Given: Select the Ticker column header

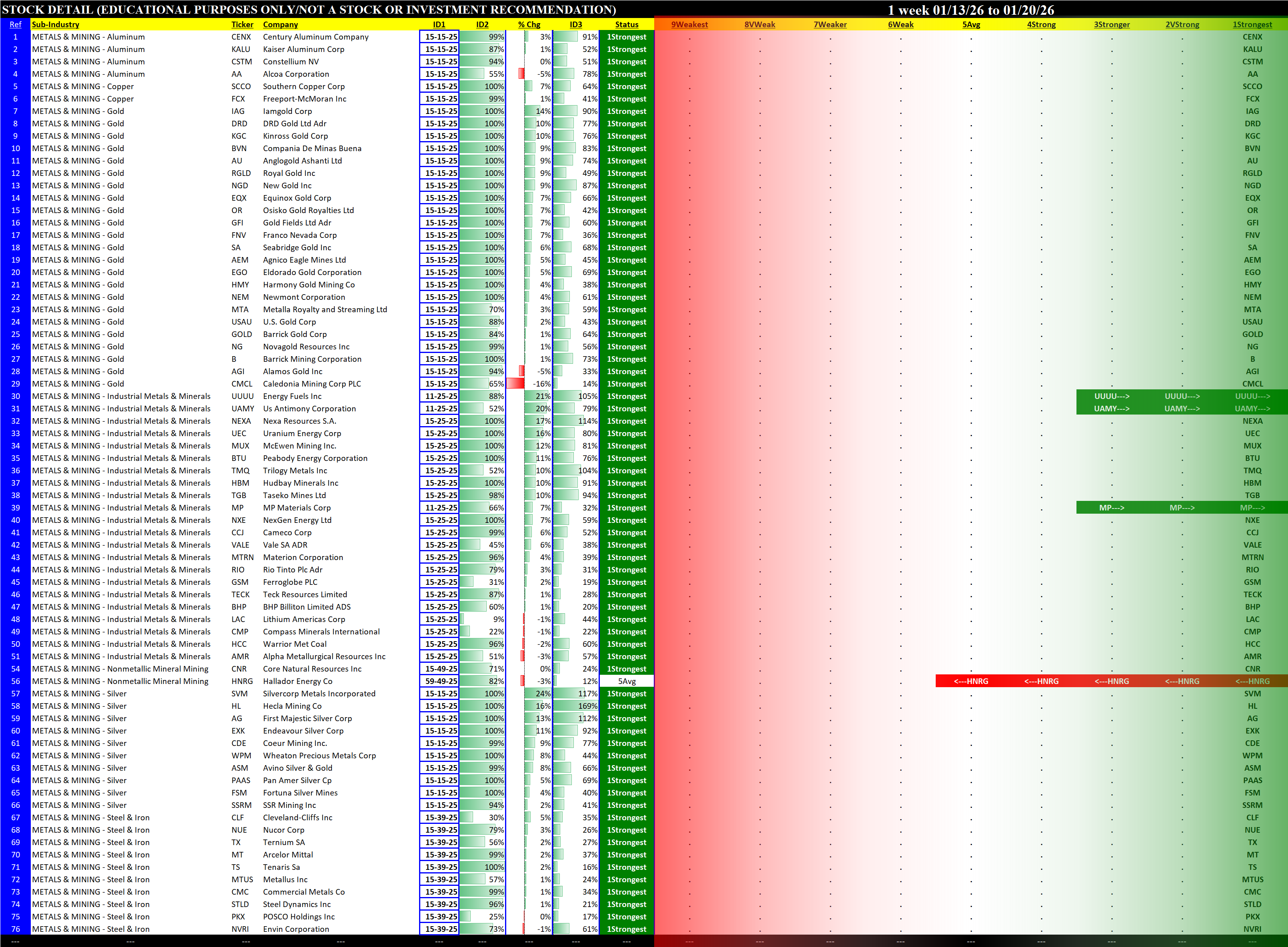Looking at the screenshot, I should click(242, 25).
